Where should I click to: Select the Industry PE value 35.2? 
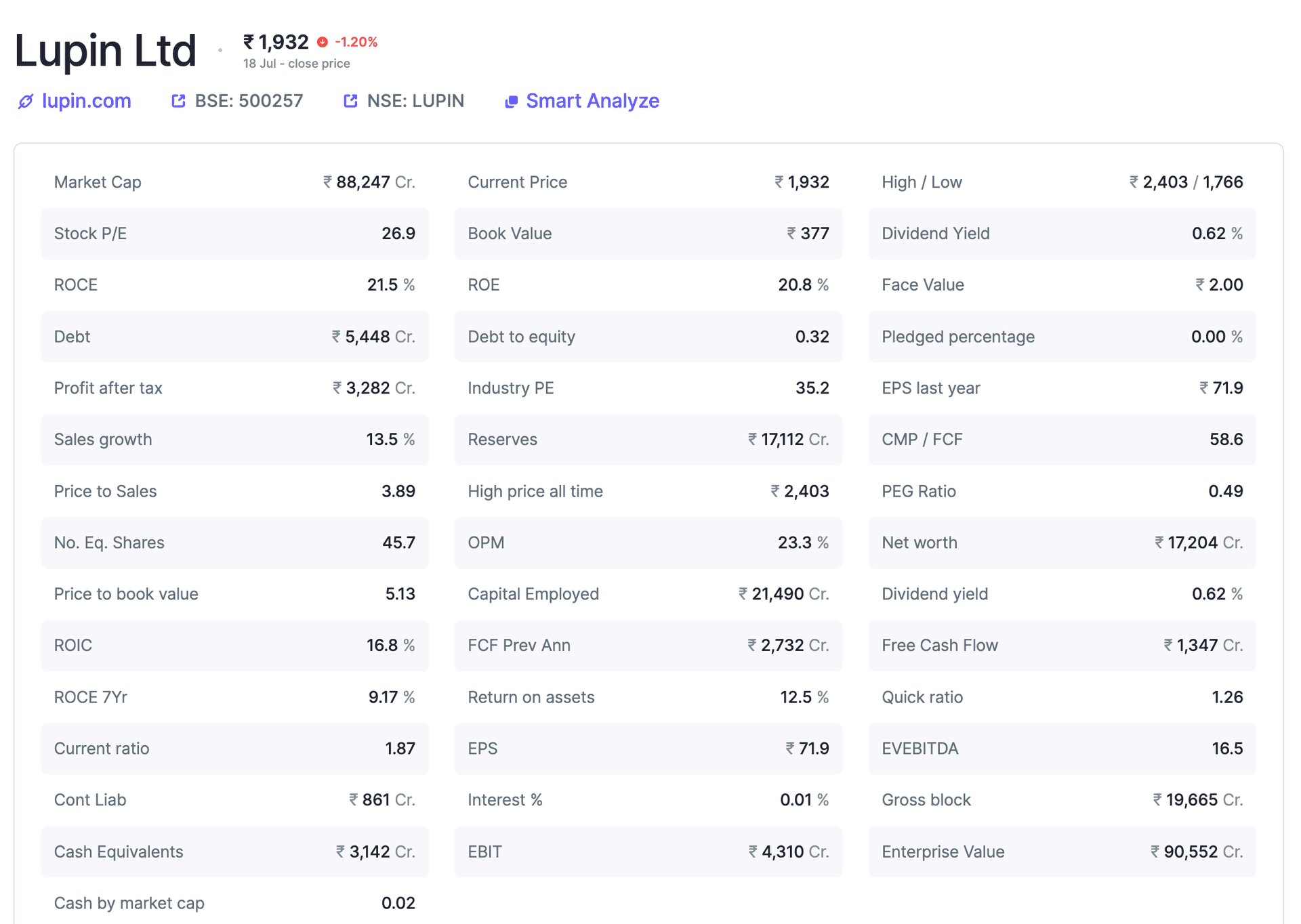coord(812,388)
